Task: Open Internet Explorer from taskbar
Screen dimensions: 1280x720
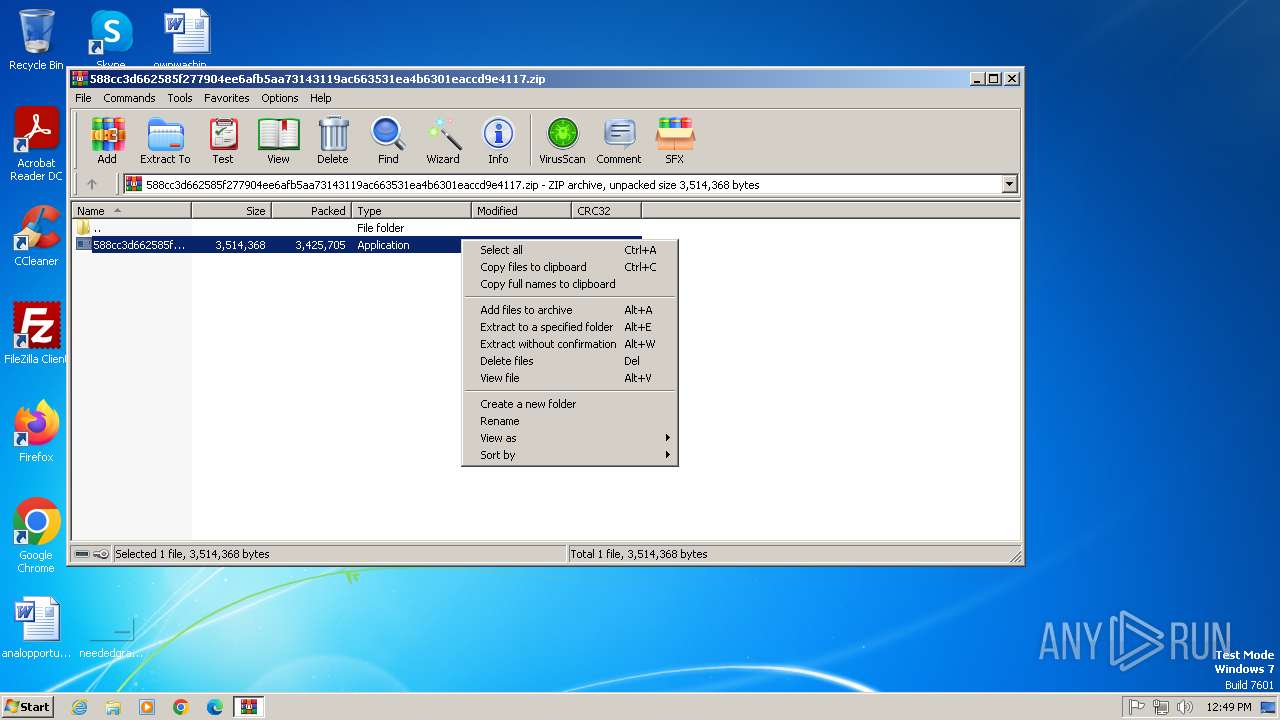Action: tap(79, 707)
